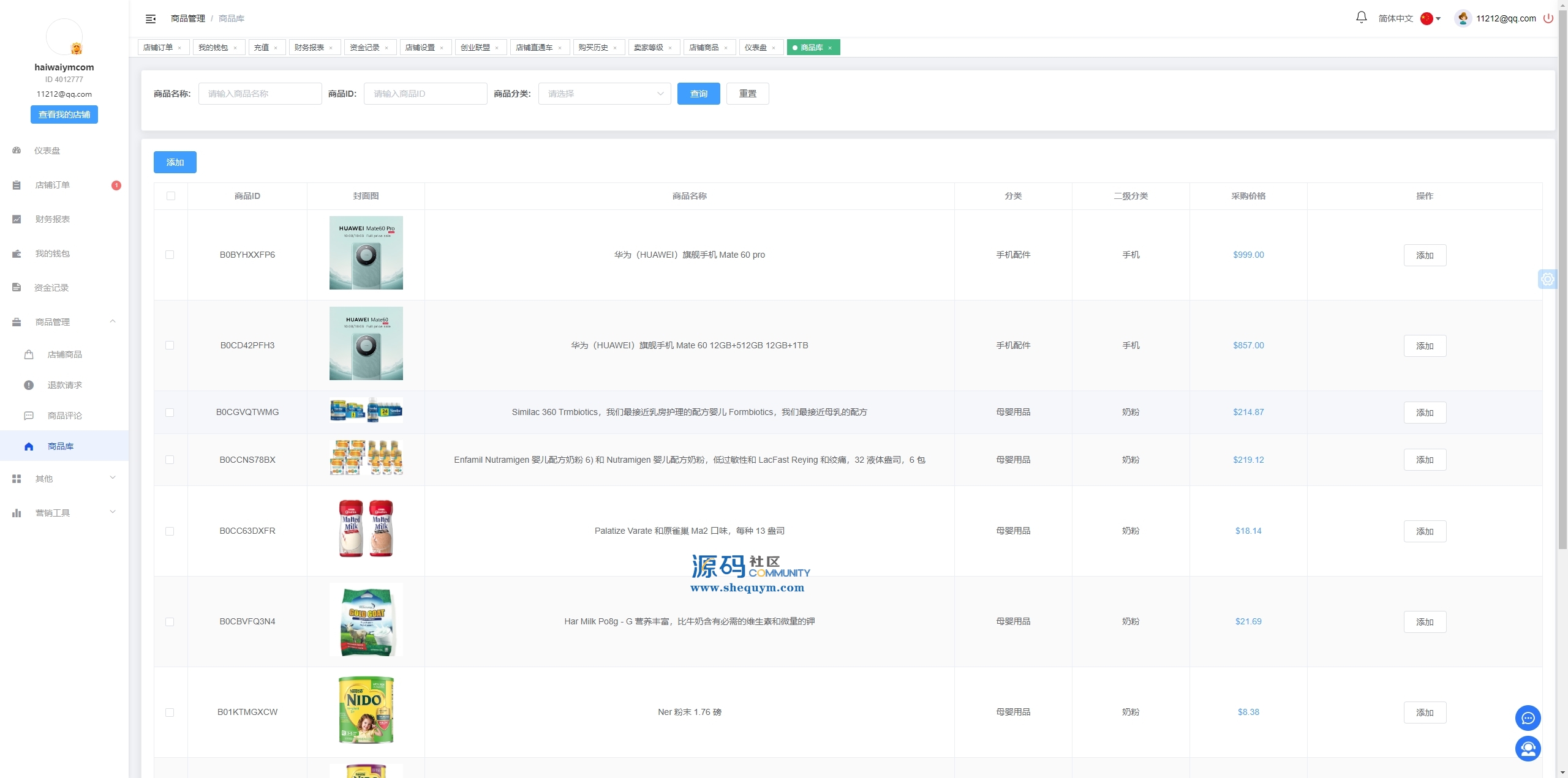Click the $999.00 price cell
This screenshot has width=1568, height=778.
(x=1248, y=255)
